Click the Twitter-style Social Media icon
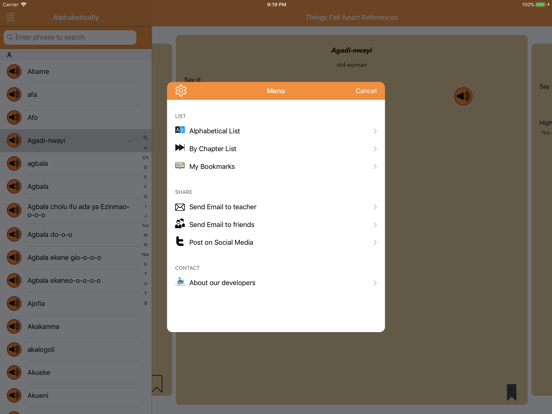The width and height of the screenshot is (552, 414). [180, 241]
